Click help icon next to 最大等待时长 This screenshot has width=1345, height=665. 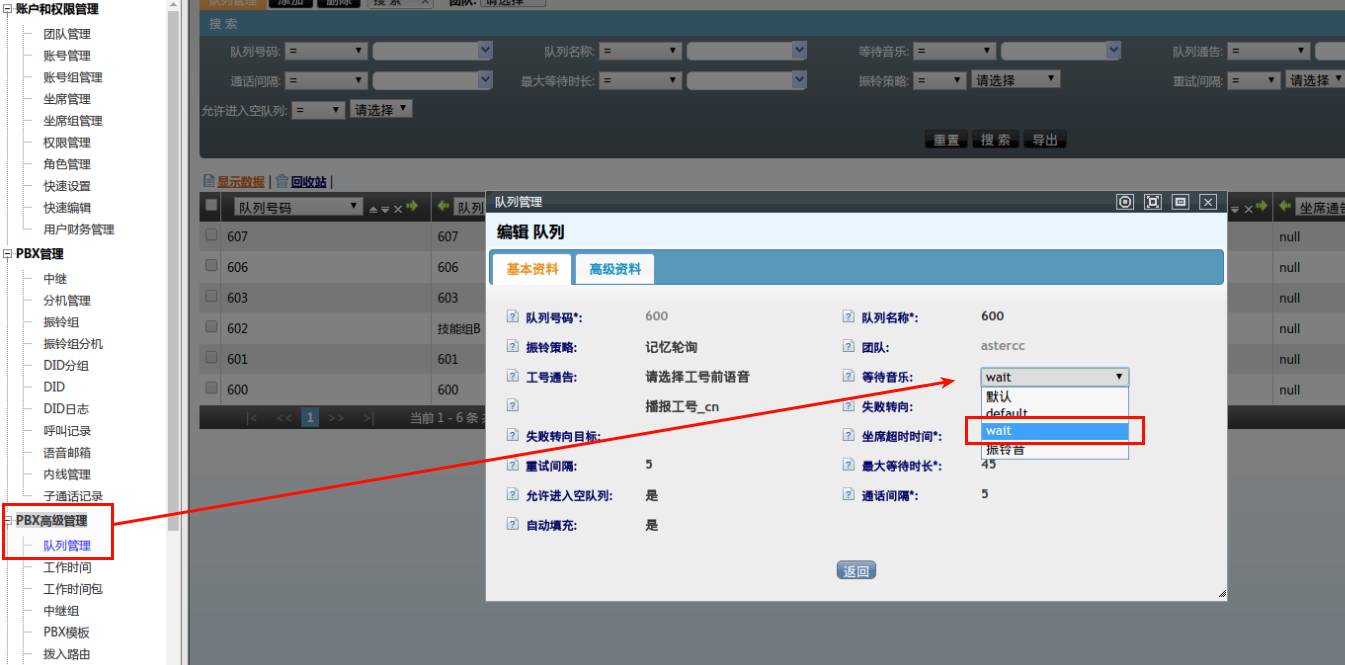pos(849,466)
